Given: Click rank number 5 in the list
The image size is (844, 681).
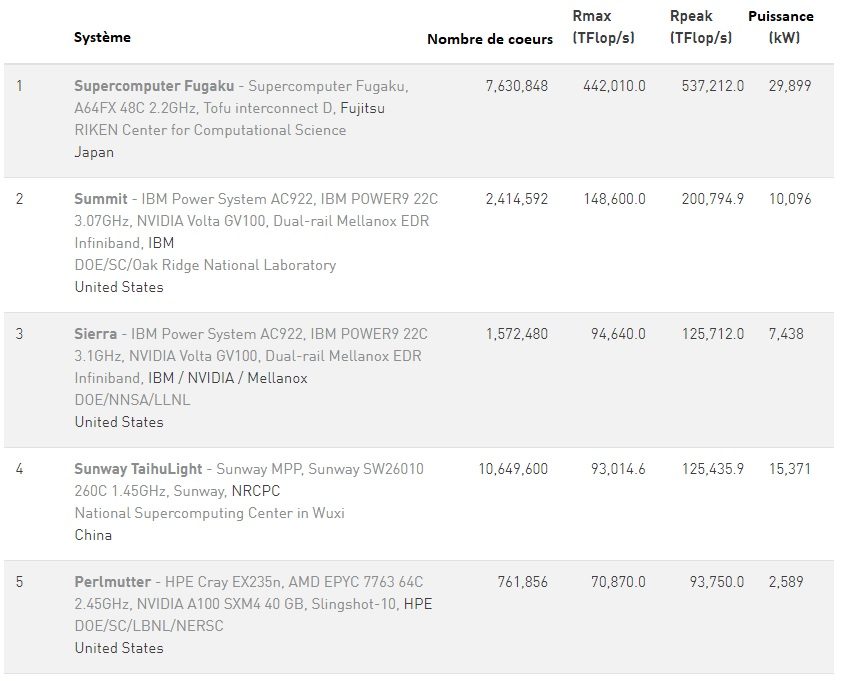Looking at the screenshot, I should click(20, 582).
